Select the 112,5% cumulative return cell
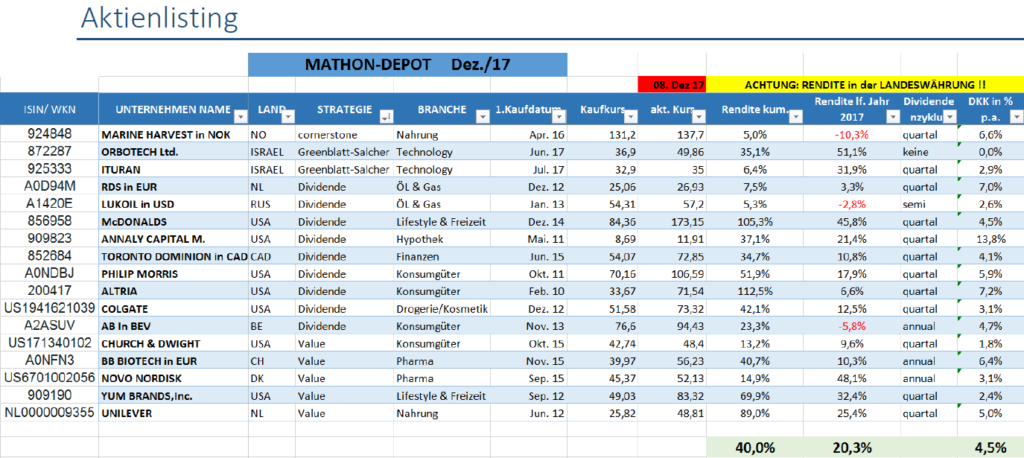 click(x=755, y=291)
